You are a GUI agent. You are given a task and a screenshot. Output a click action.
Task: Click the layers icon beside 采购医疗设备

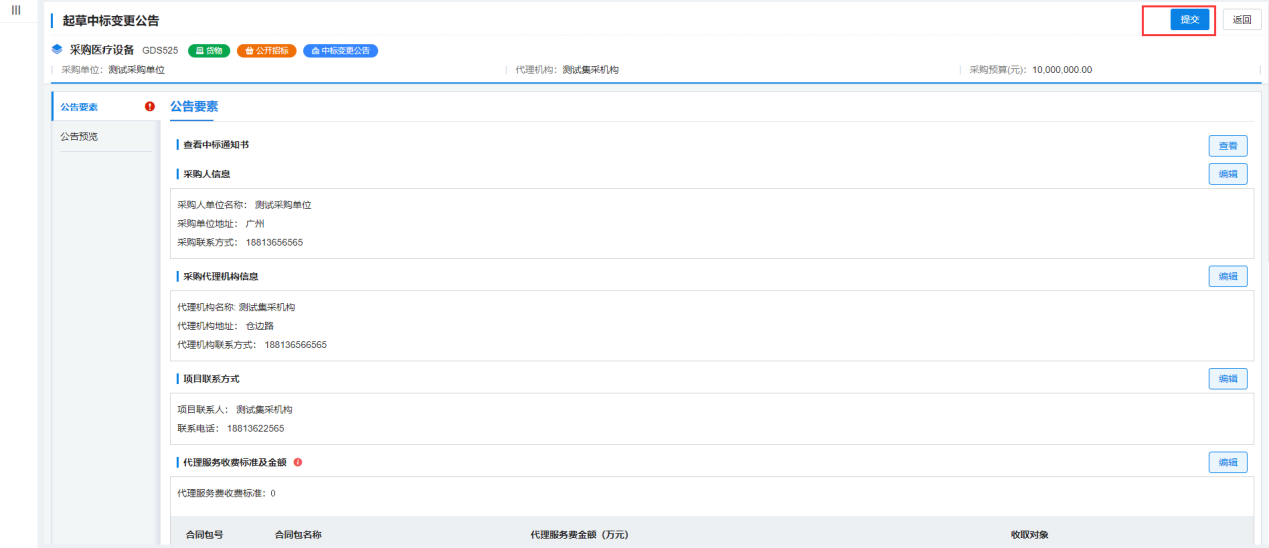[57, 50]
